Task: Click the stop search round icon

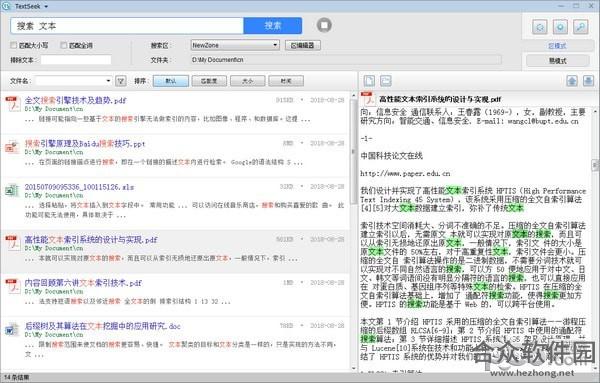Action: (324, 25)
